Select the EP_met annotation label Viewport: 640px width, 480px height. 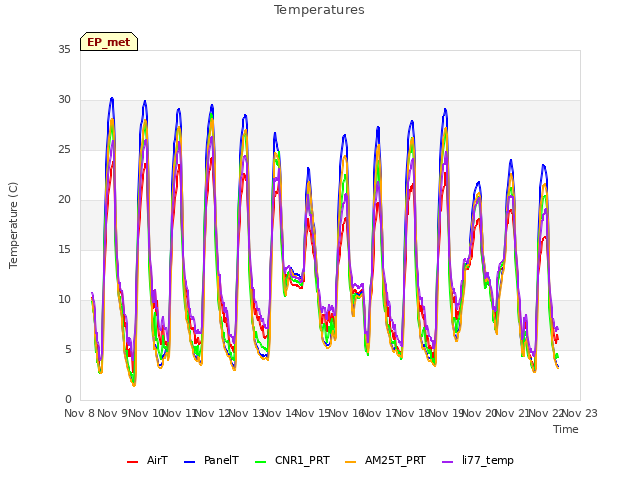click(x=109, y=42)
